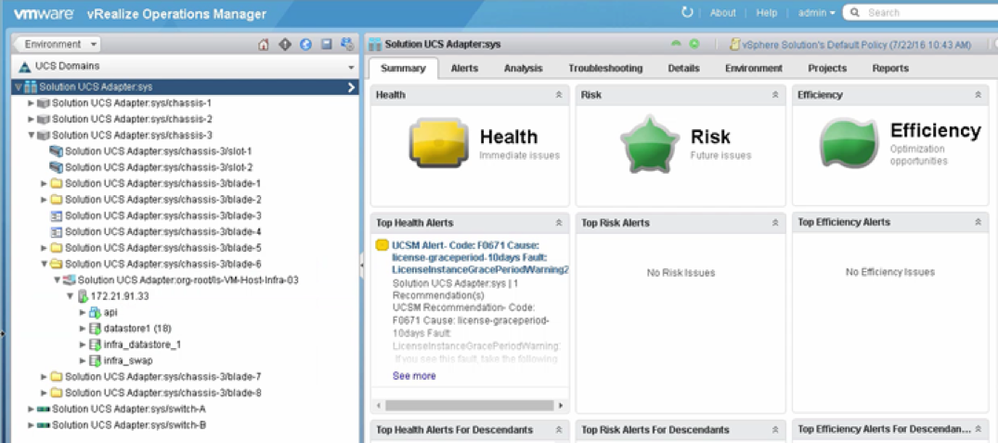Viewport: 998px width, 443px height.
Task: Select host 172.21.91.33 in tree
Action: tap(119, 296)
